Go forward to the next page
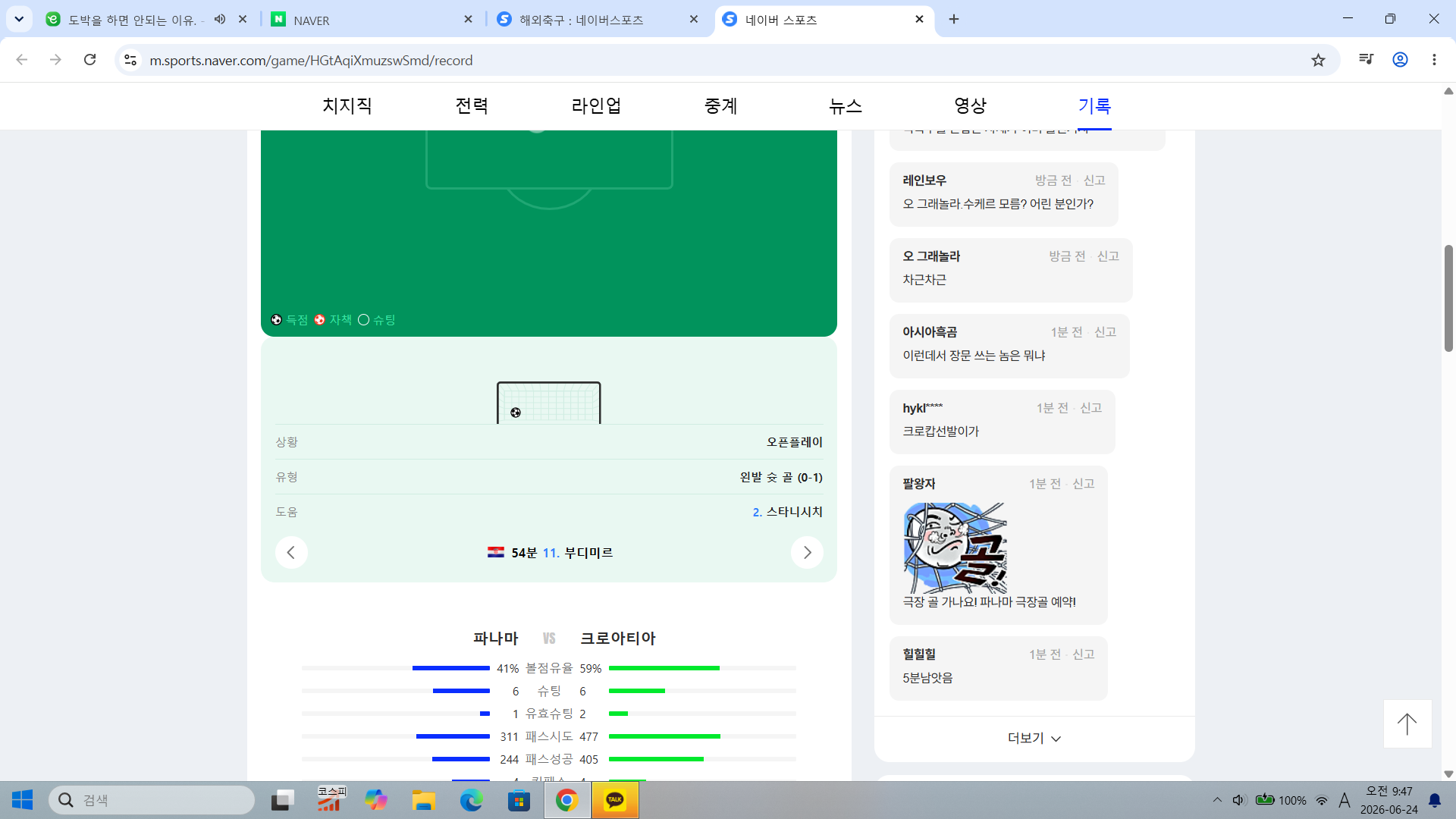Image resolution: width=1456 pixels, height=819 pixels. point(55,60)
